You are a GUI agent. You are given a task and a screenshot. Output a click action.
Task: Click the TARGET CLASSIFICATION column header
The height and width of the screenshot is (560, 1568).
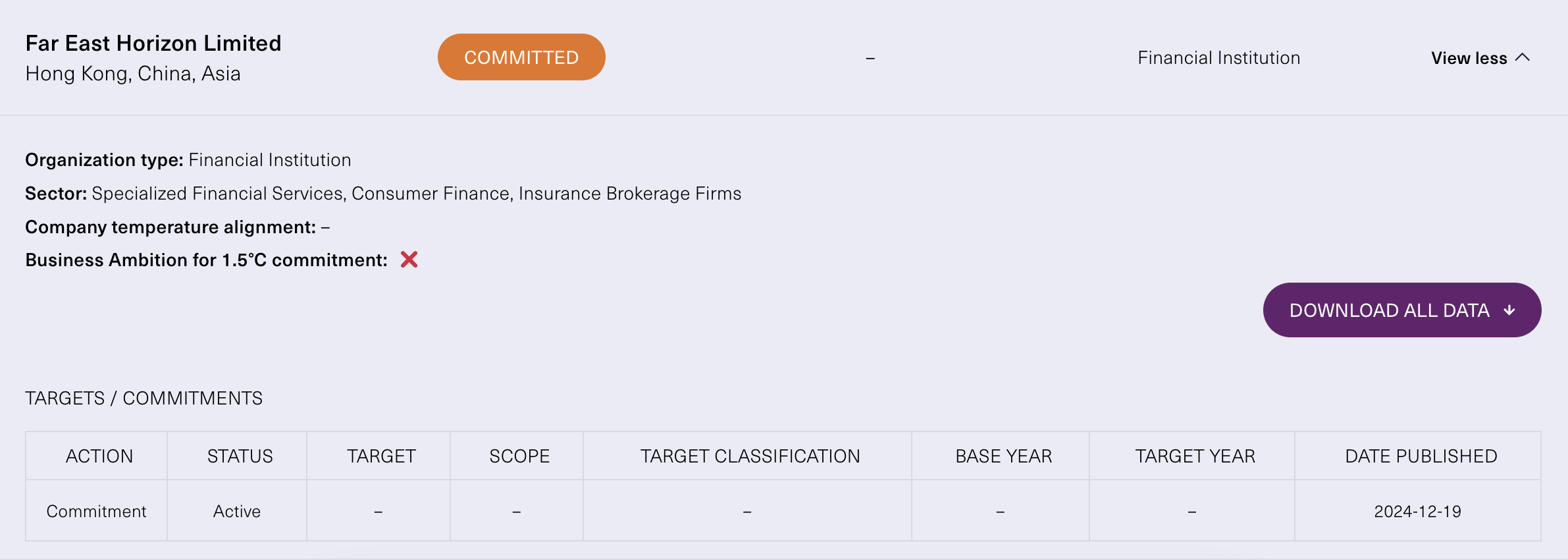click(750, 456)
